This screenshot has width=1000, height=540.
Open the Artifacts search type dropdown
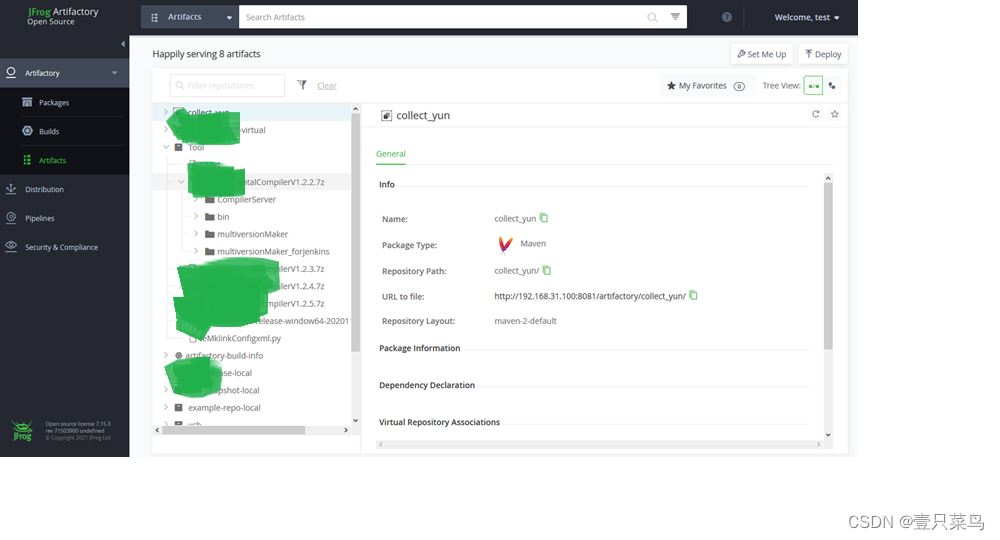189,17
